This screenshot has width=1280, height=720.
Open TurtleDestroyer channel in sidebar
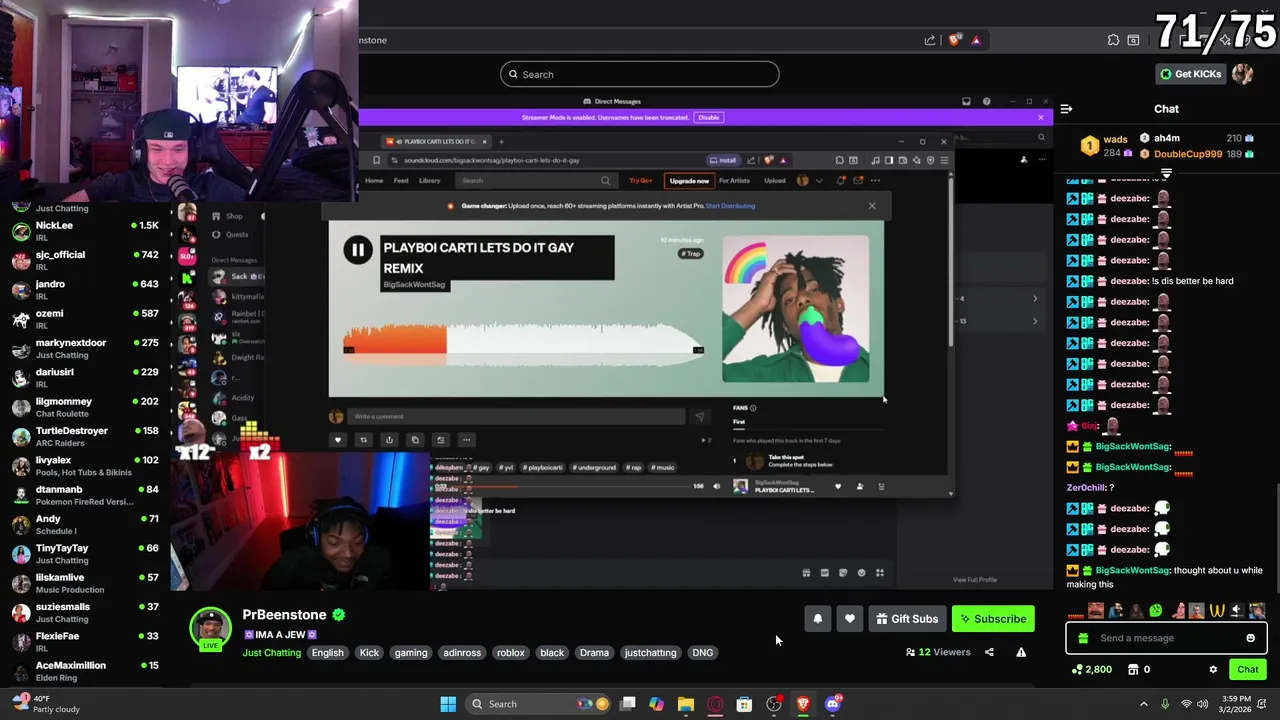pyautogui.click(x=85, y=436)
